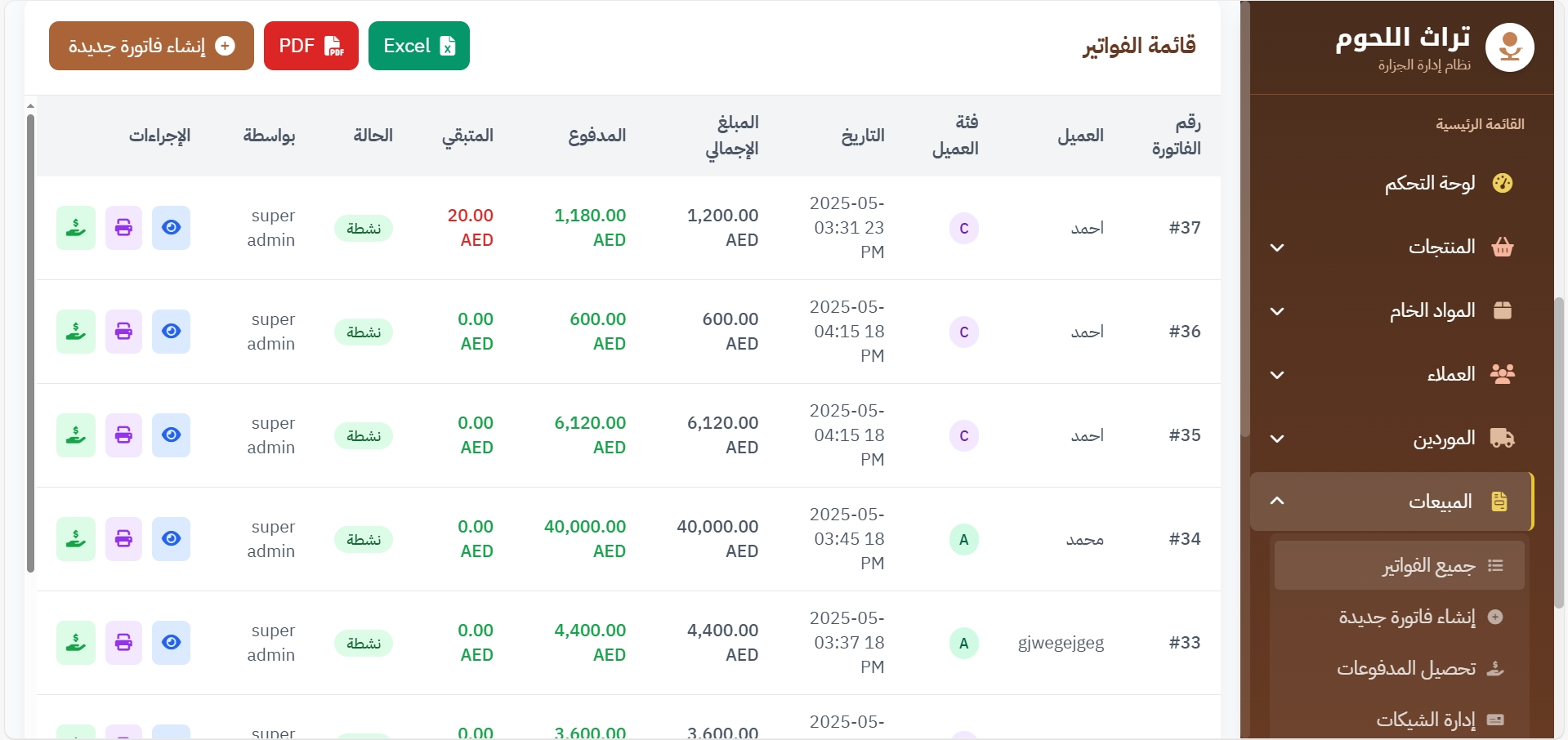
Task: Click customer category badge C on invoice #37
Action: [963, 229]
